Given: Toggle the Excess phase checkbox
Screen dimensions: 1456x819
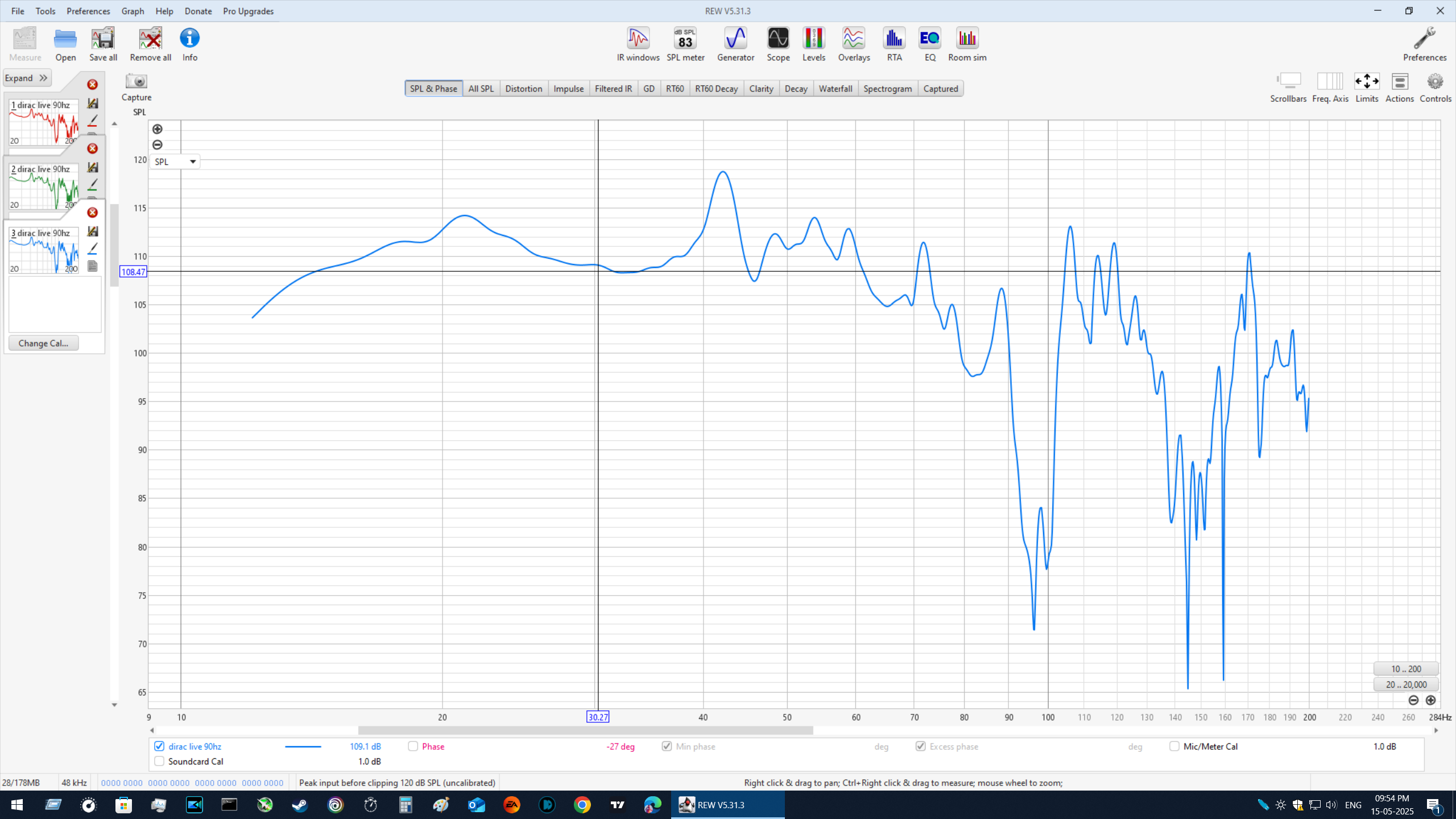Looking at the screenshot, I should pyautogui.click(x=920, y=746).
